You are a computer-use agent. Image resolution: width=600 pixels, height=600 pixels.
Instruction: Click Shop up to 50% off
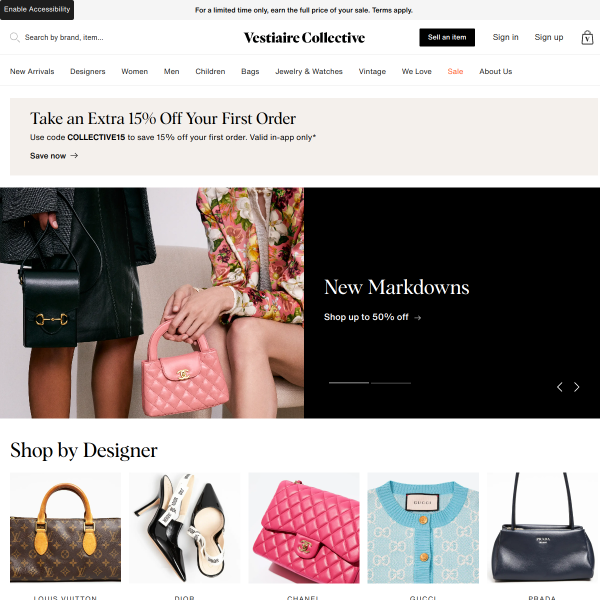click(372, 317)
